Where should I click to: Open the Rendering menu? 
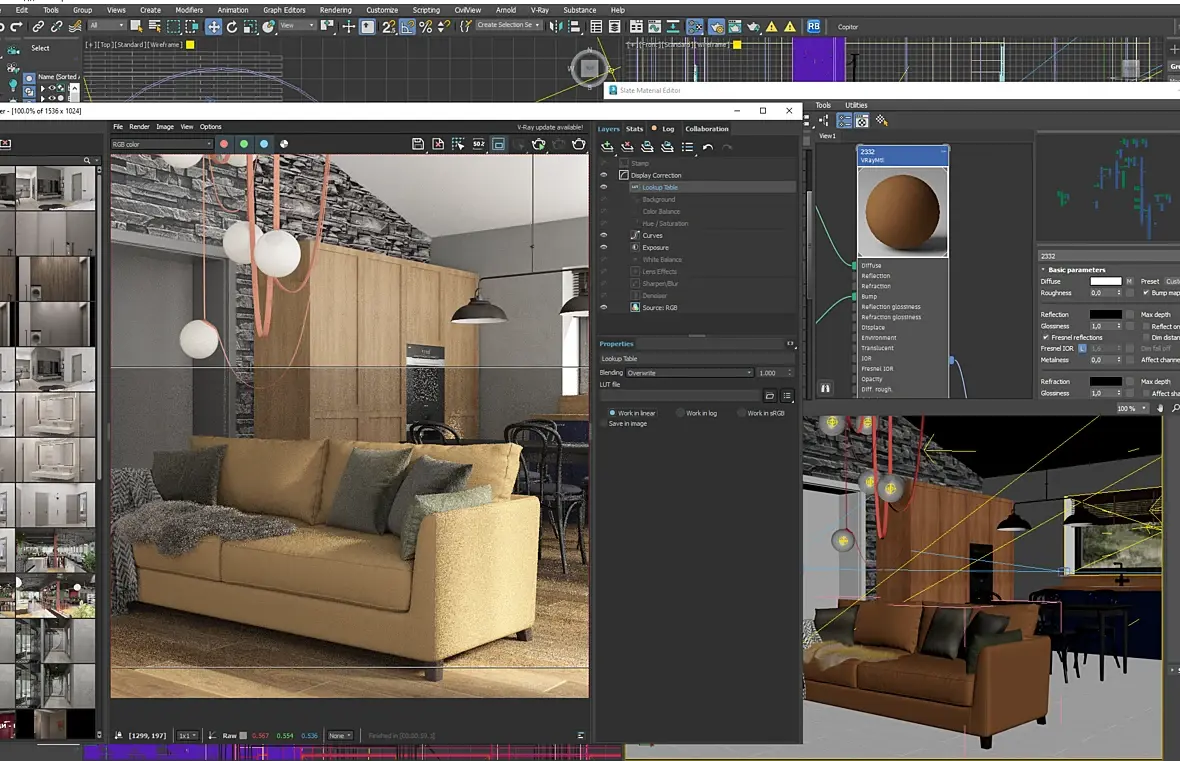(335, 10)
